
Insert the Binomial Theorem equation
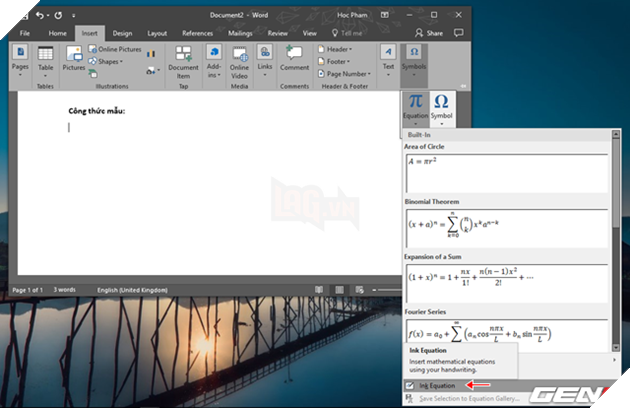507,228
